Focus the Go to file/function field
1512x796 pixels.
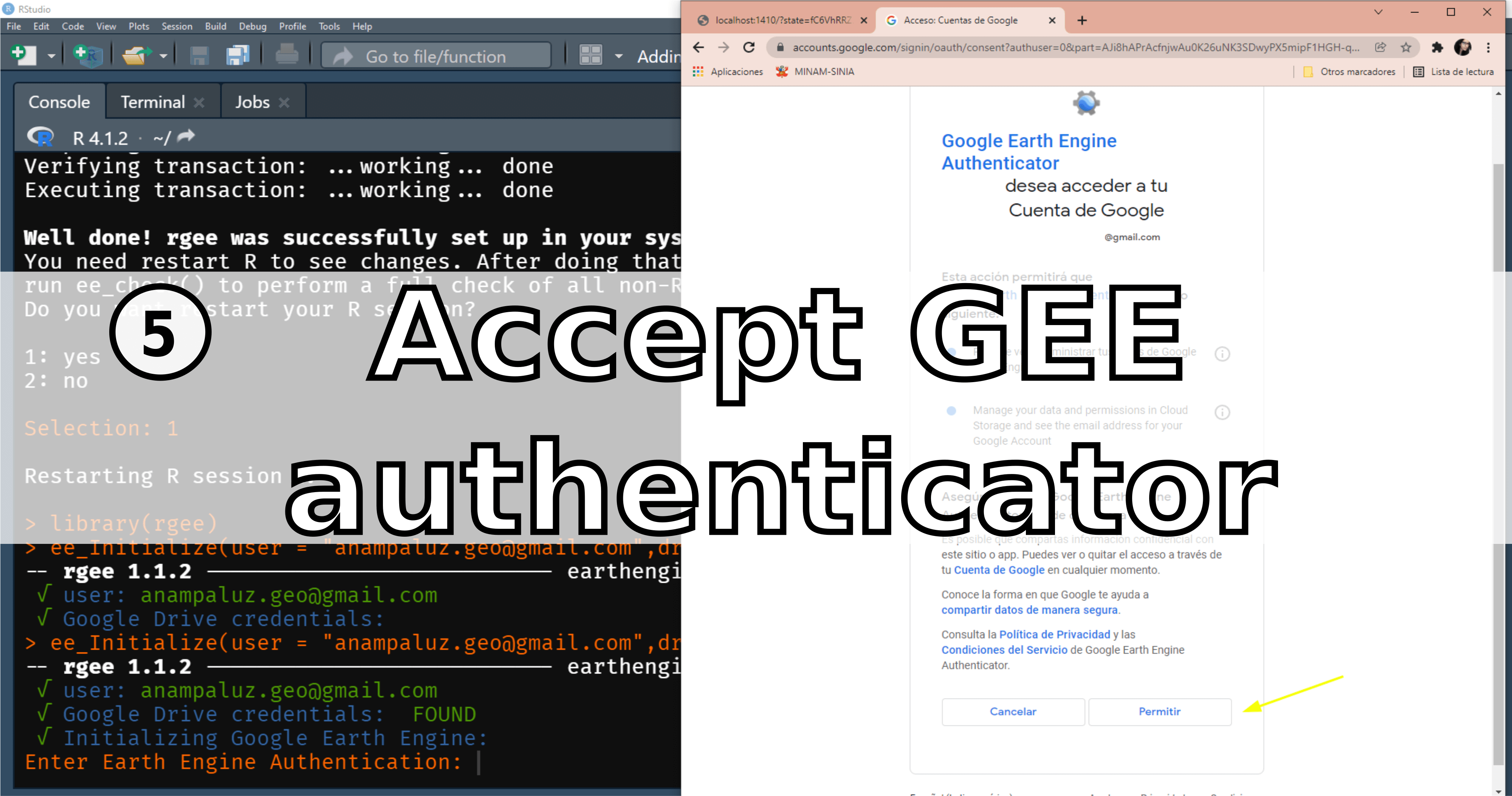coord(436,56)
